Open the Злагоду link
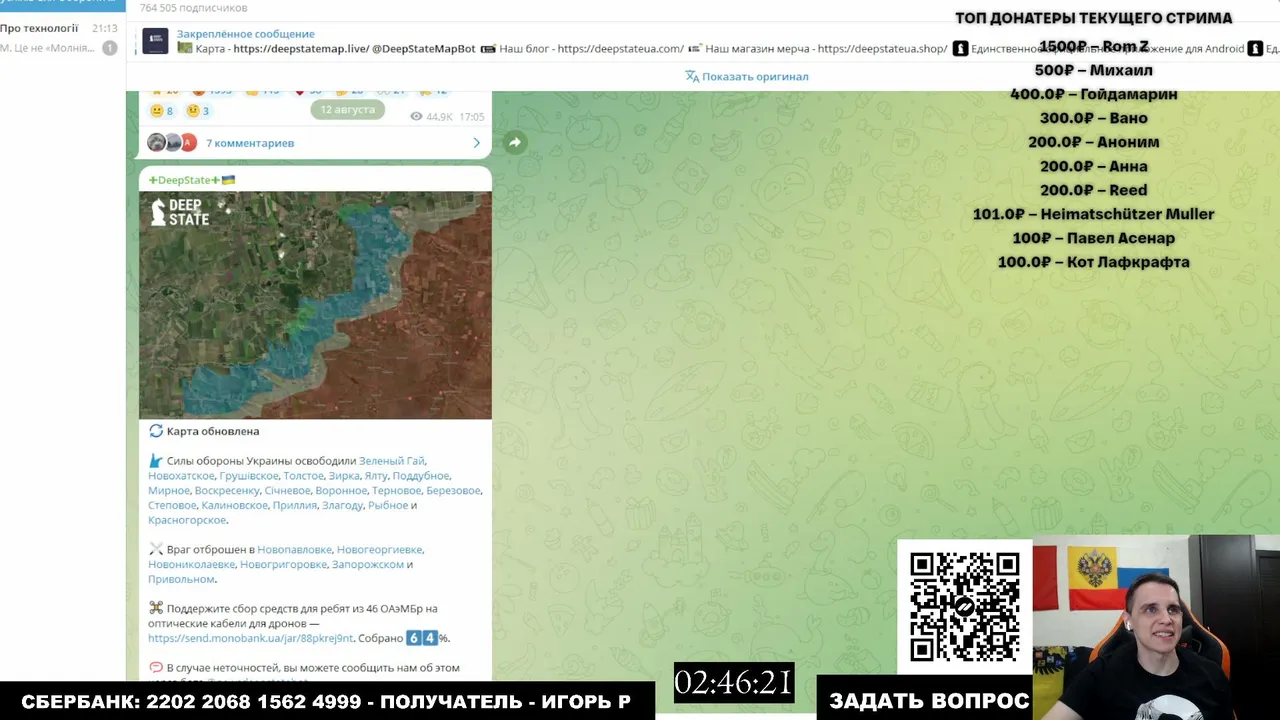1280x720 pixels. click(343, 506)
